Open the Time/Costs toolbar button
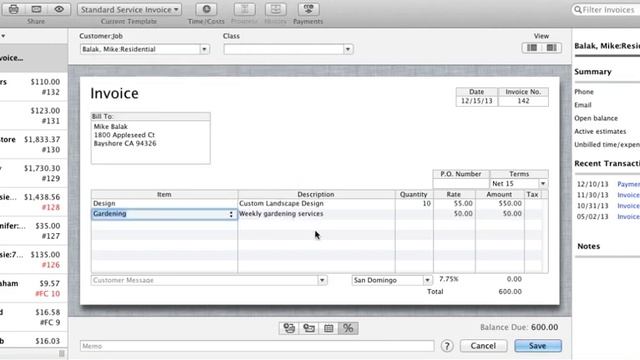Viewport: 640px width, 360px height. coord(207,9)
